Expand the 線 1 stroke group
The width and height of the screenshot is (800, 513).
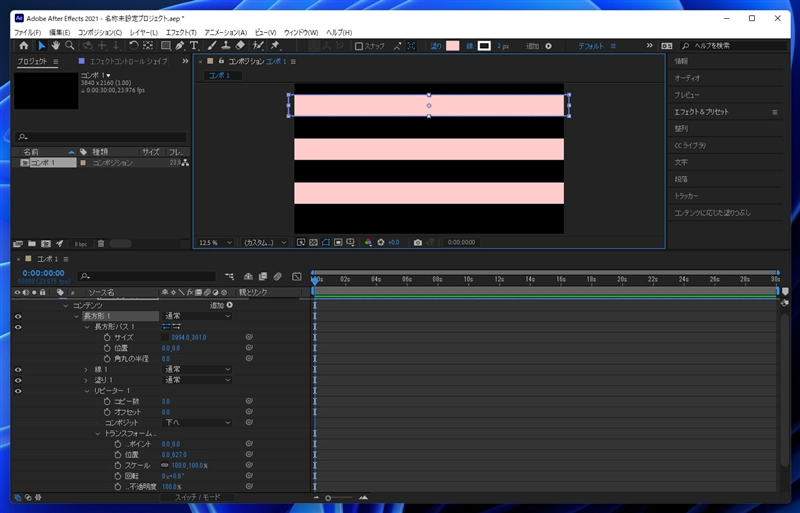click(85, 369)
